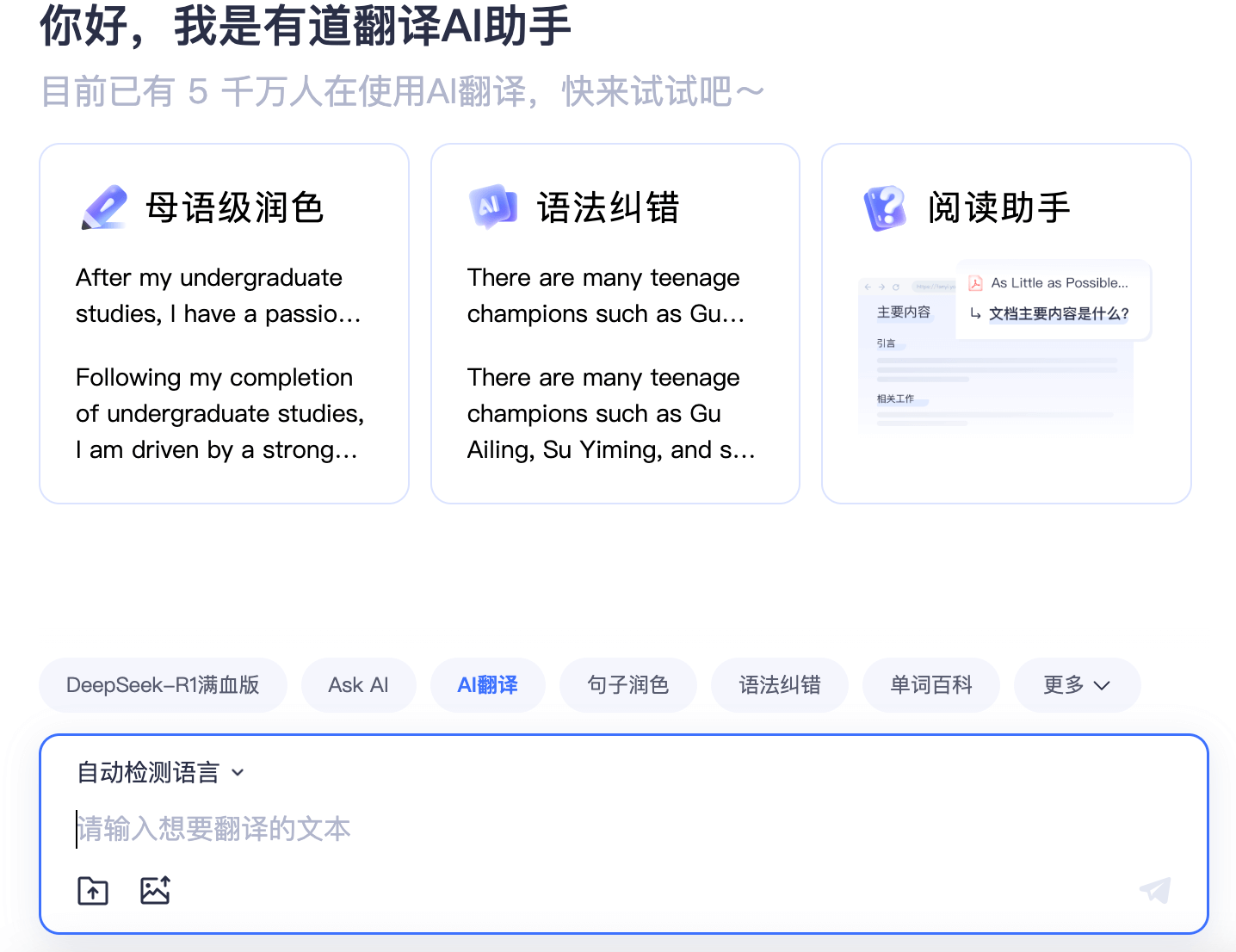The height and width of the screenshot is (952, 1236).
Task: Select the AI icon on 语法纠错 card
Action: tap(492, 207)
